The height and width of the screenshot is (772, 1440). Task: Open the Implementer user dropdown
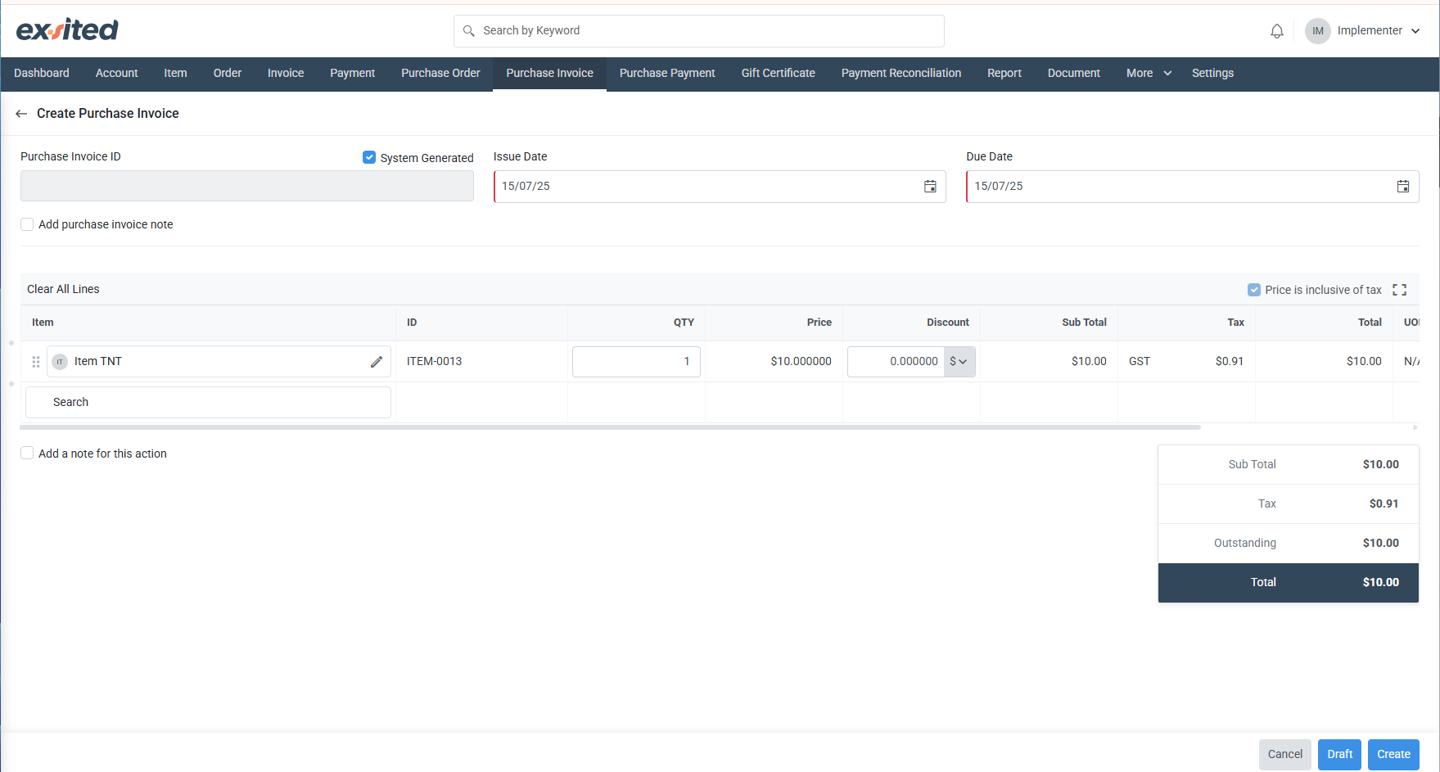coord(1379,31)
